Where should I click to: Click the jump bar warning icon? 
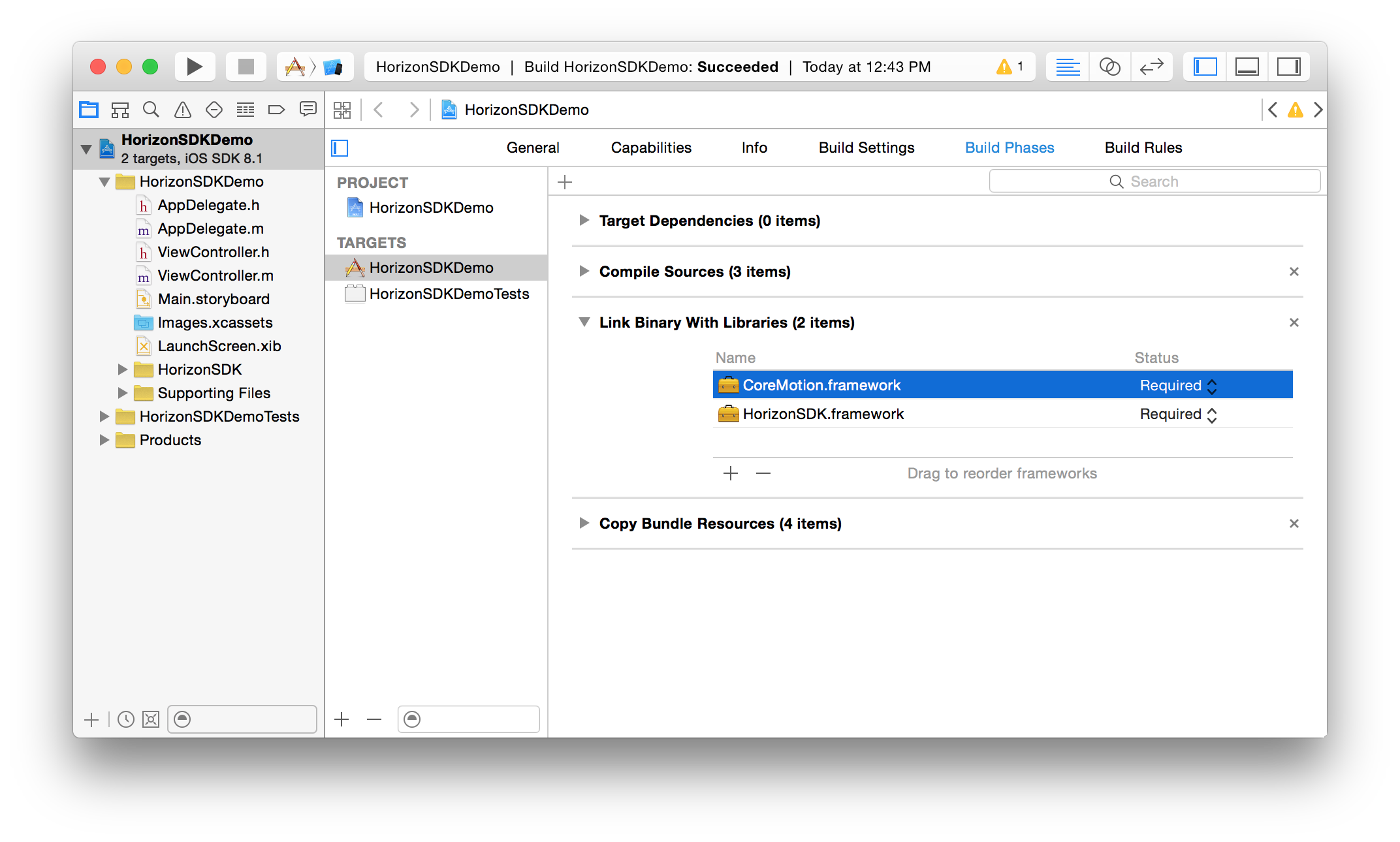pos(1296,110)
